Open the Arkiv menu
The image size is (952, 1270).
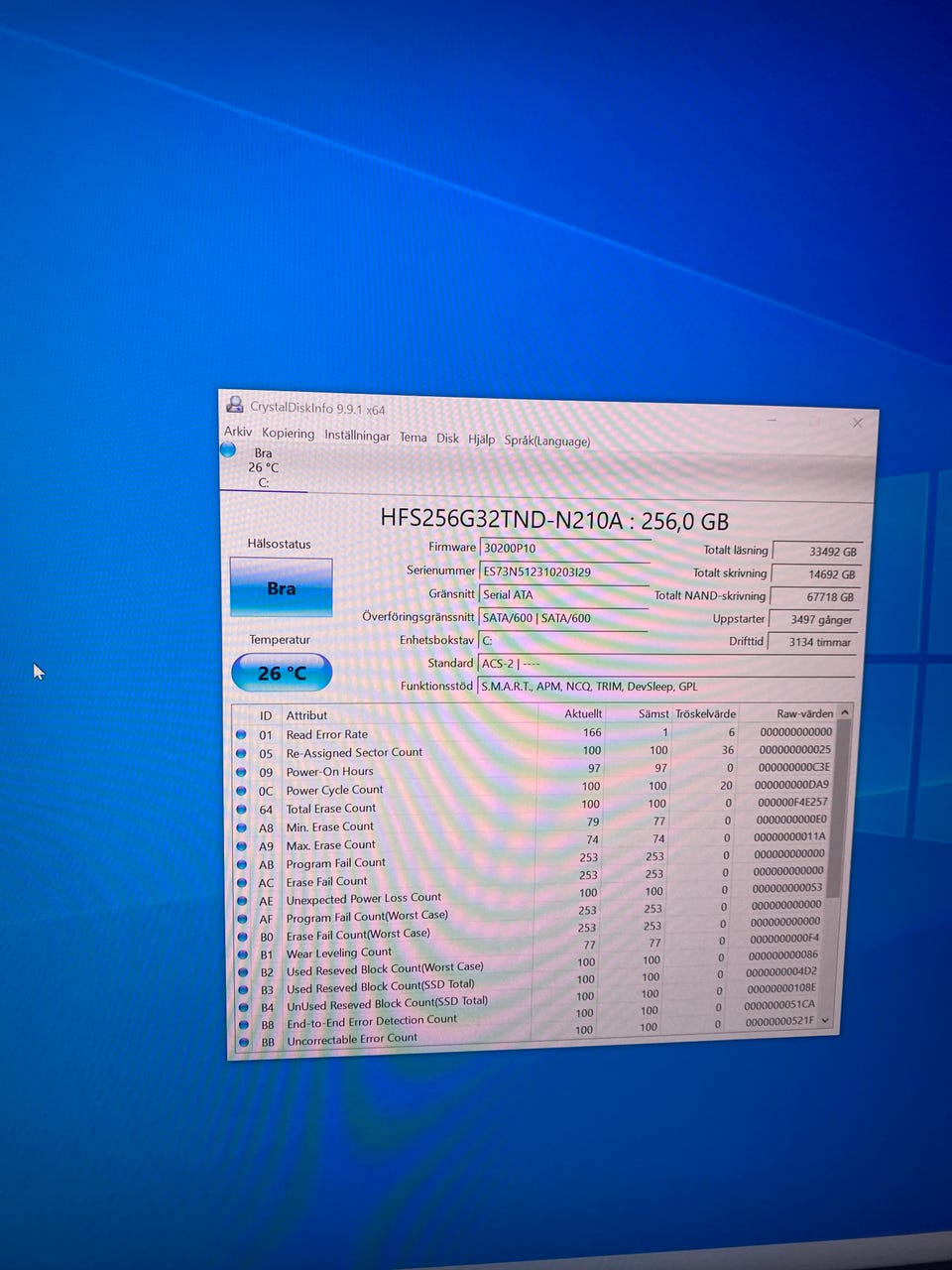click(238, 432)
